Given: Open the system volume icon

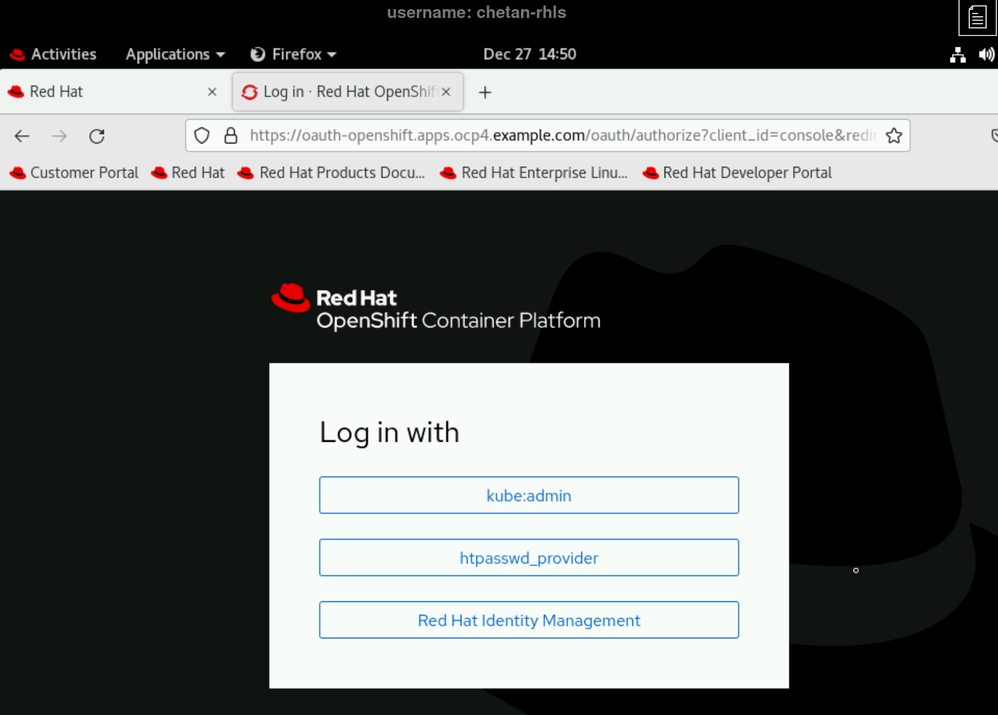Looking at the screenshot, I should coord(986,55).
